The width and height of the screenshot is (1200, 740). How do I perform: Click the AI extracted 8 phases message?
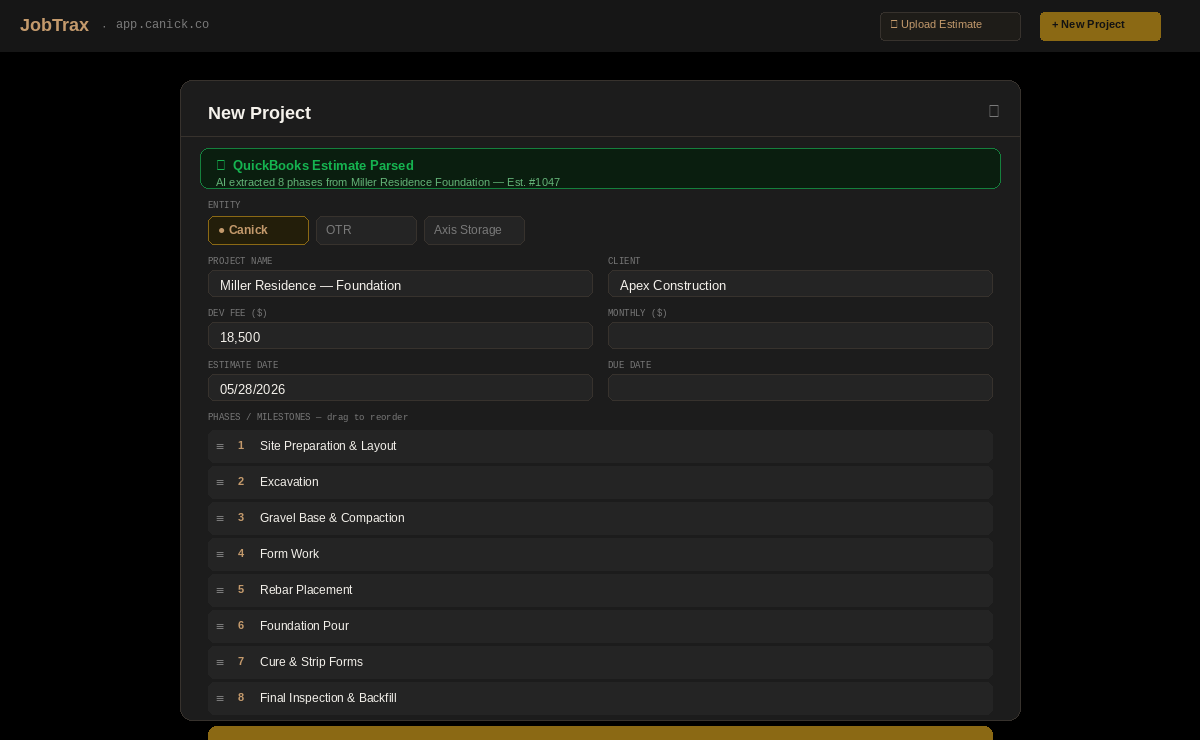tap(388, 182)
